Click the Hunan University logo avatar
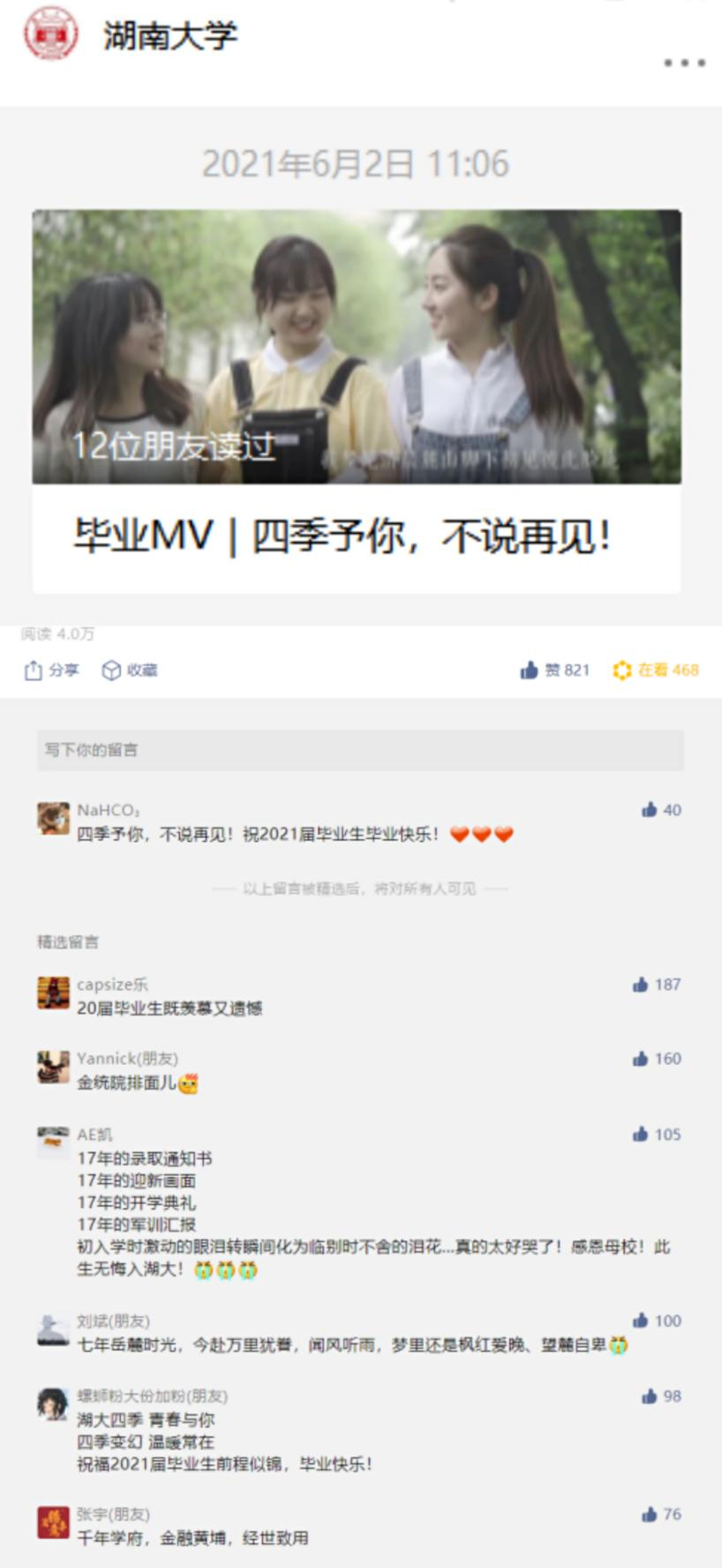 (50, 34)
